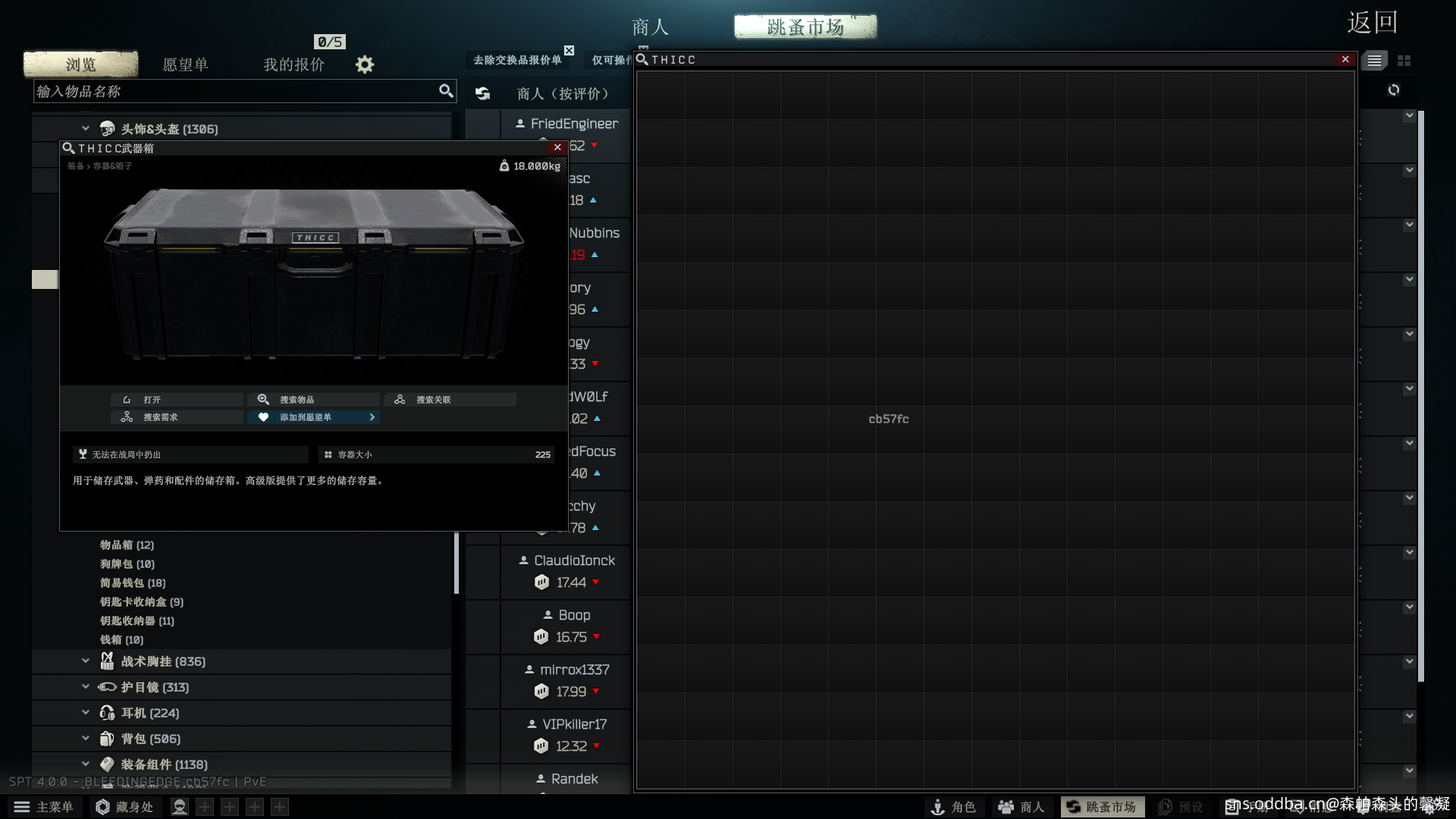Click the character face icon in bottom bar
Screen dimensions: 1456x819
coord(180,807)
